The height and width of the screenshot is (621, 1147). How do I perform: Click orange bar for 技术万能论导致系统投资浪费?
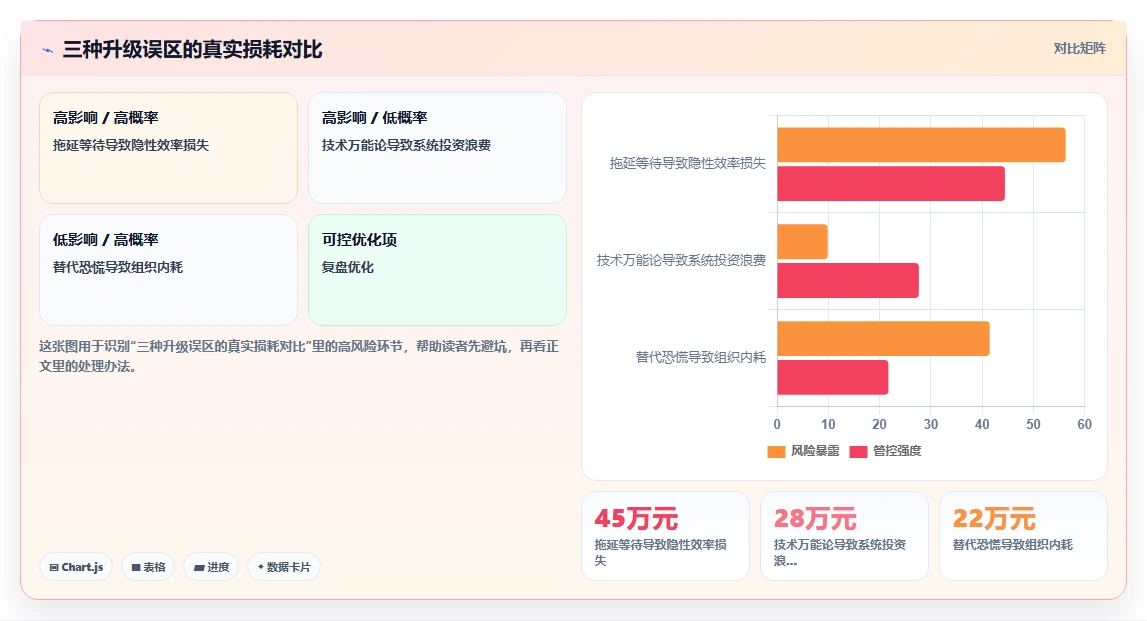(x=802, y=241)
